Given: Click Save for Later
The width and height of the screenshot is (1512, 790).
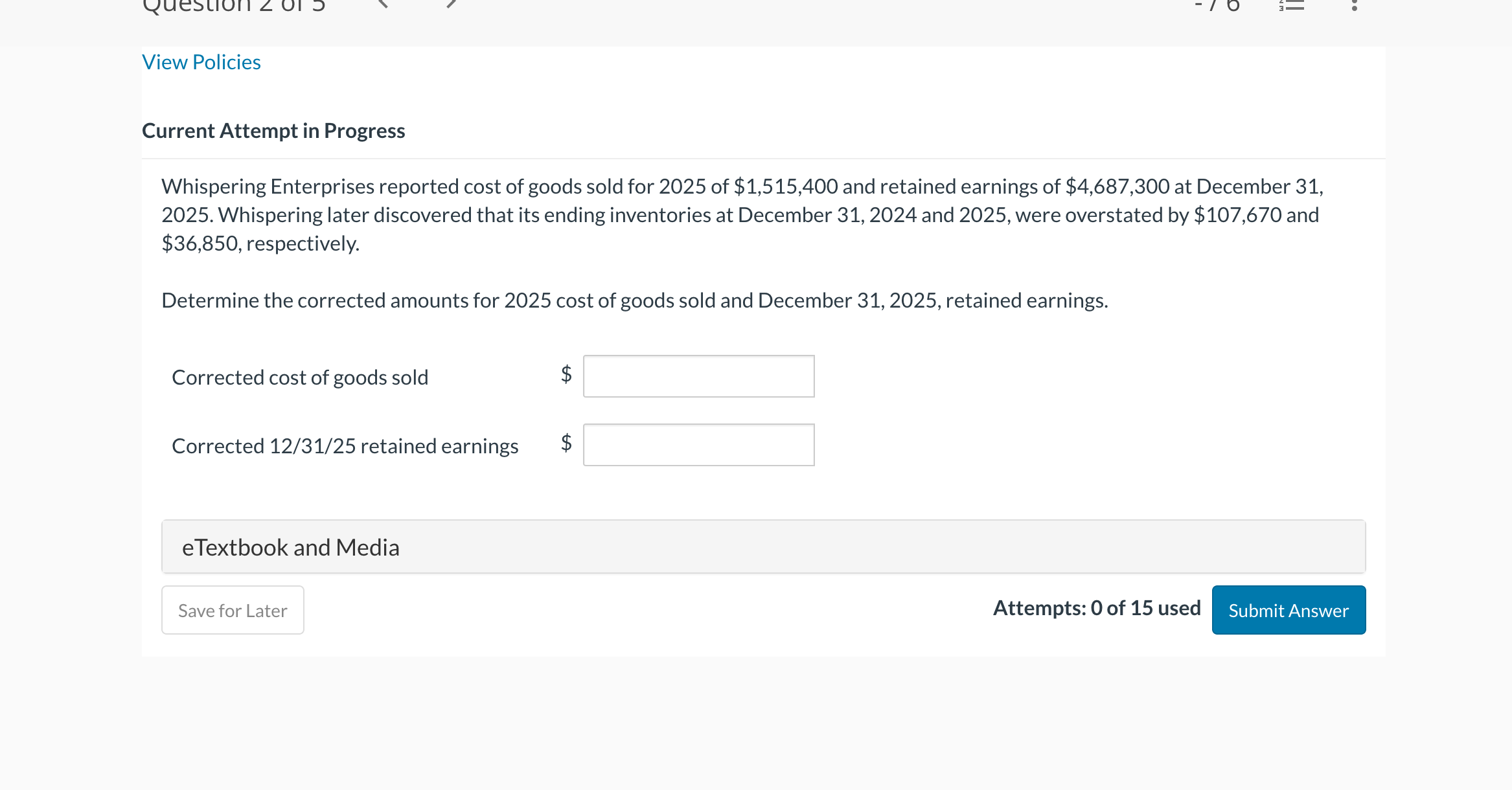Looking at the screenshot, I should pyautogui.click(x=232, y=609).
